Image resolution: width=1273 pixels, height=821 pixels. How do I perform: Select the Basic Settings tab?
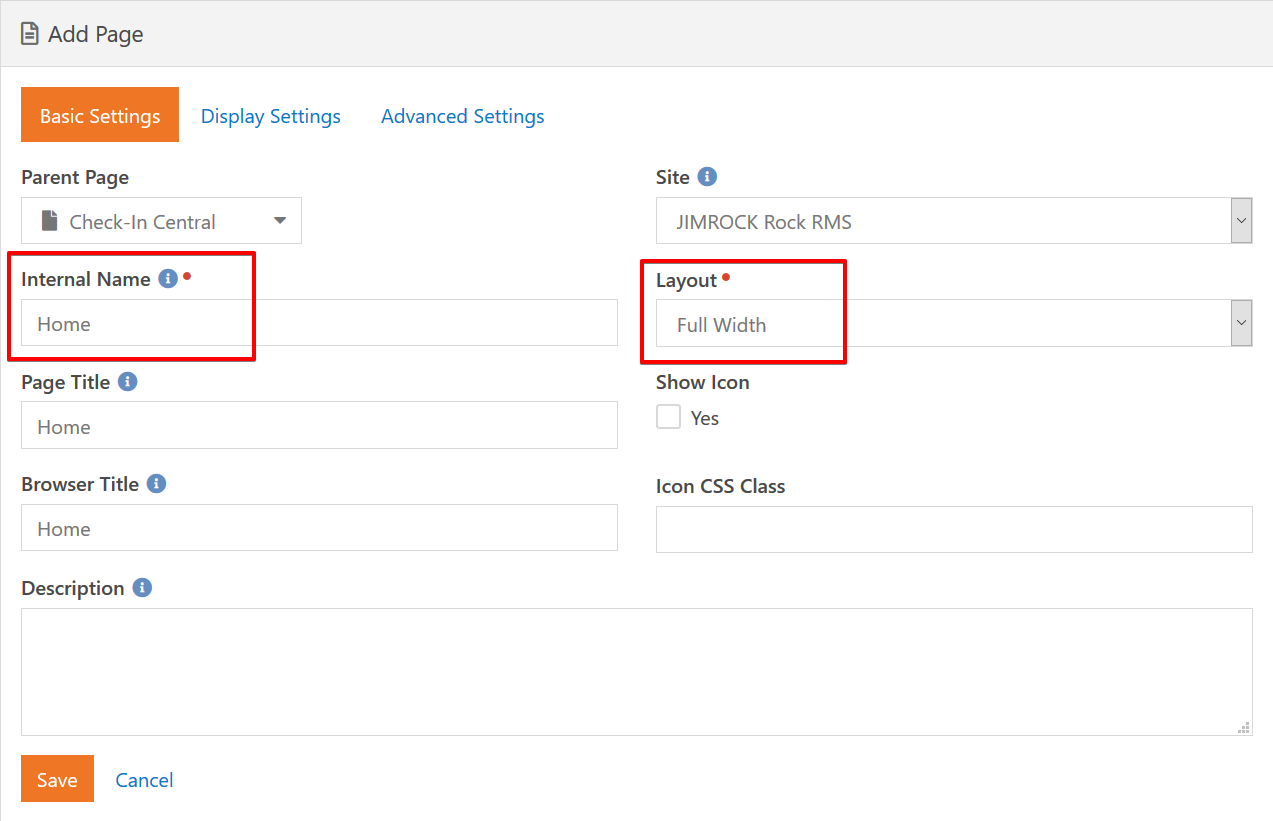point(100,115)
